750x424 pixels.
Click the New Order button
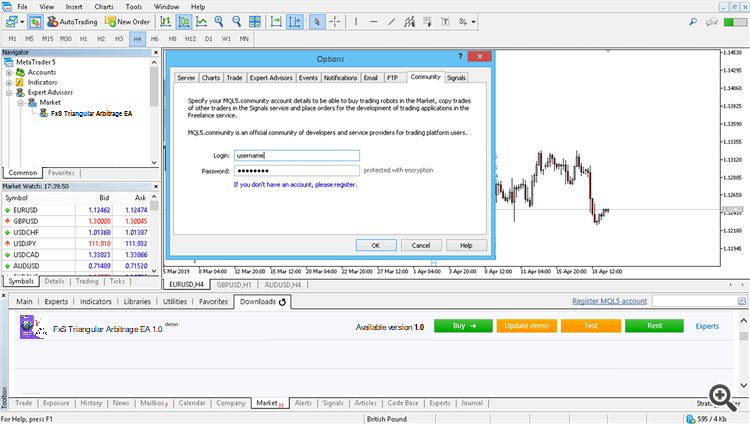coord(127,22)
